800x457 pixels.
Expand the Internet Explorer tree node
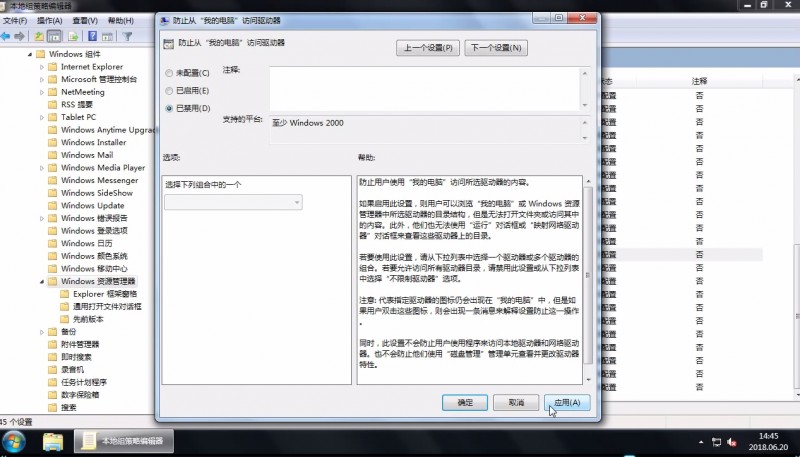click(x=42, y=67)
